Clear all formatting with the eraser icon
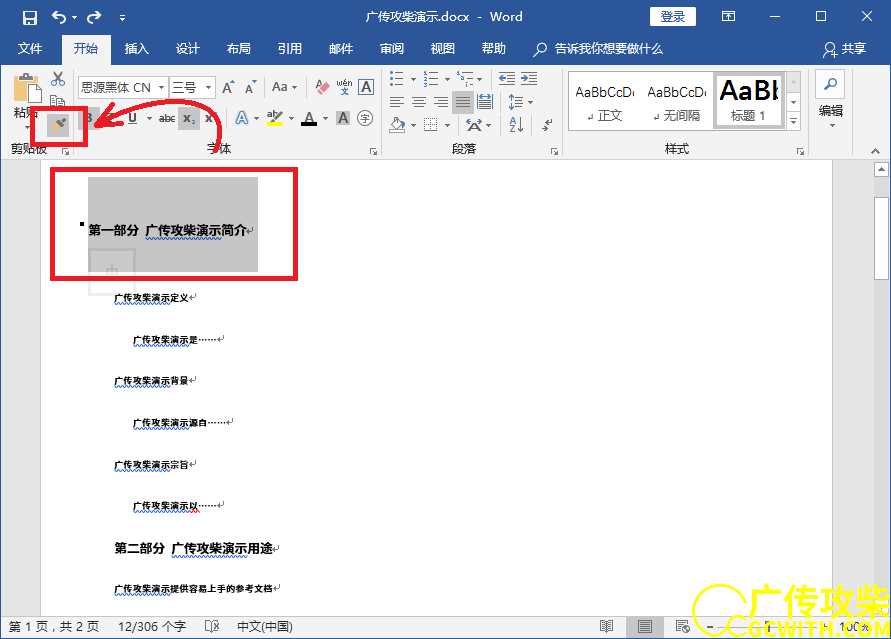 click(x=322, y=87)
